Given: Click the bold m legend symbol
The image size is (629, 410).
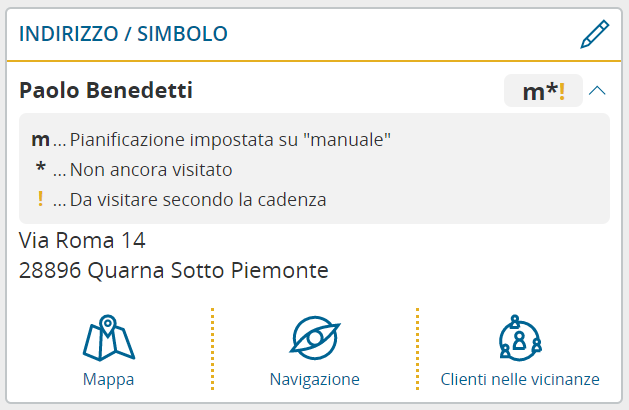Looking at the screenshot, I should coord(41,140).
